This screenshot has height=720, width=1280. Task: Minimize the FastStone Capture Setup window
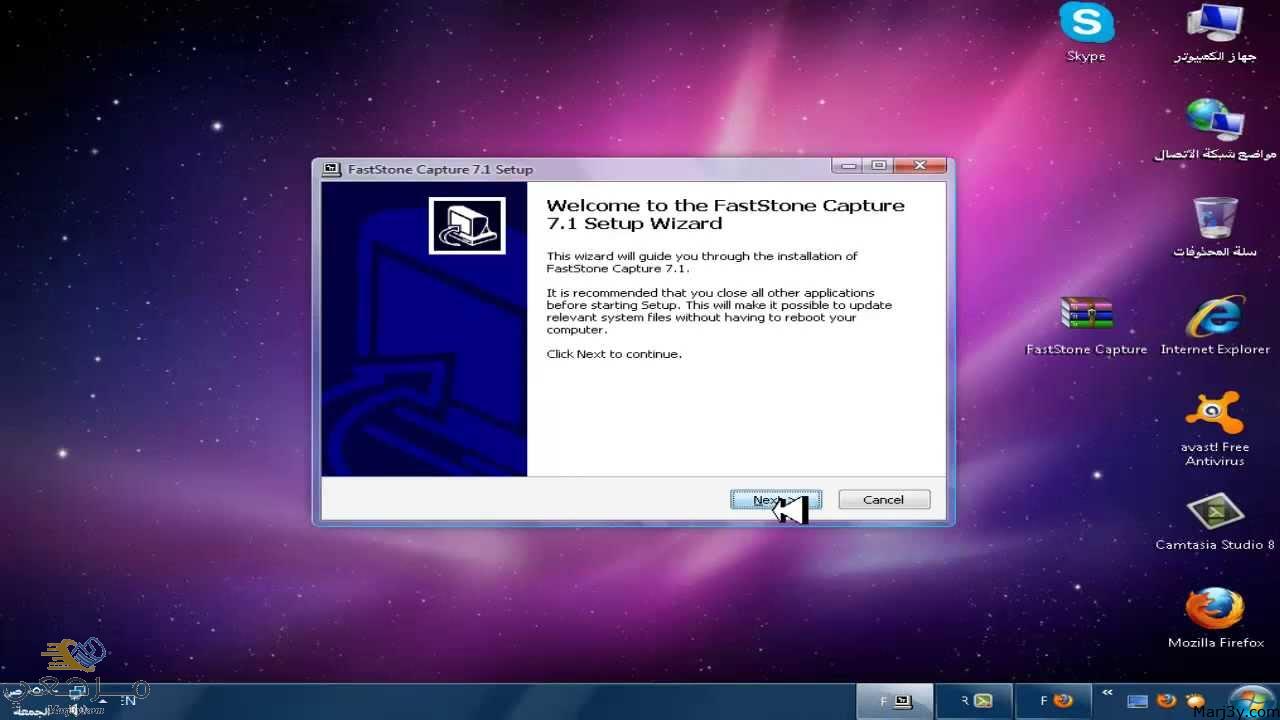point(849,165)
